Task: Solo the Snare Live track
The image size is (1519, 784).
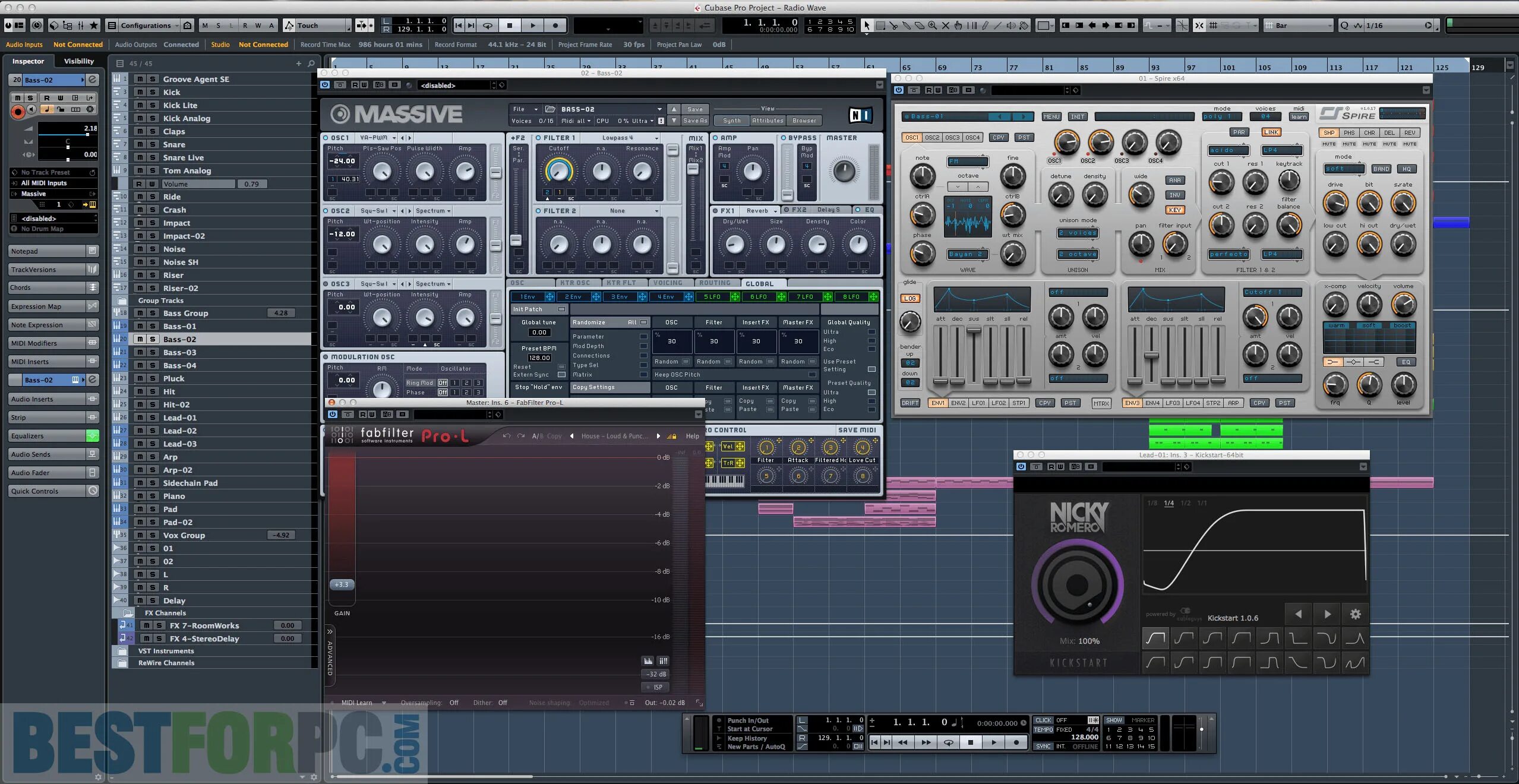Action: (153, 157)
